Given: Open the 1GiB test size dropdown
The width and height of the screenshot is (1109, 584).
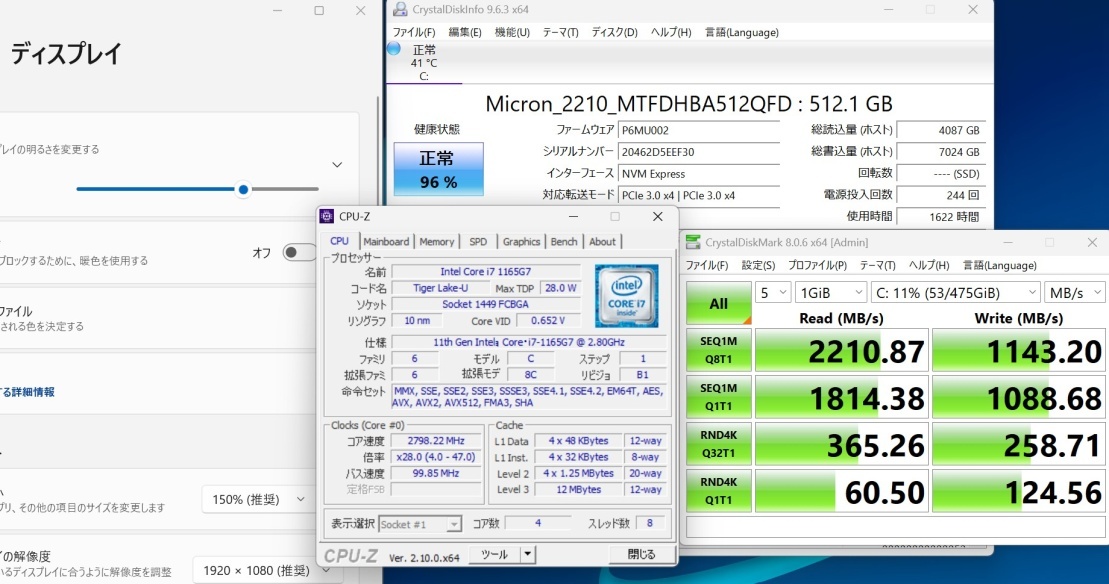Looking at the screenshot, I should pyautogui.click(x=829, y=292).
